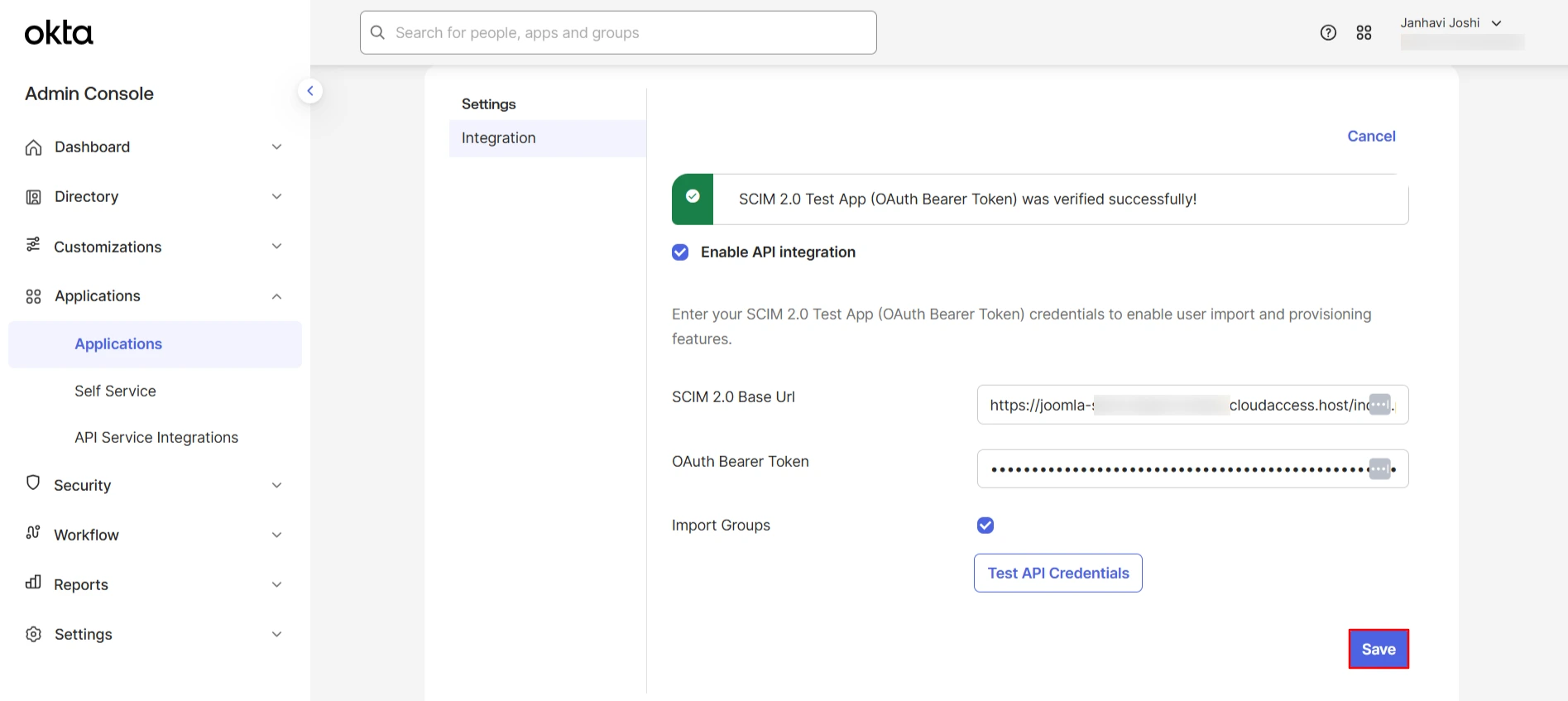The width and height of the screenshot is (1568, 701).
Task: Expand the Dashboard menu chevron
Action: pos(277,146)
